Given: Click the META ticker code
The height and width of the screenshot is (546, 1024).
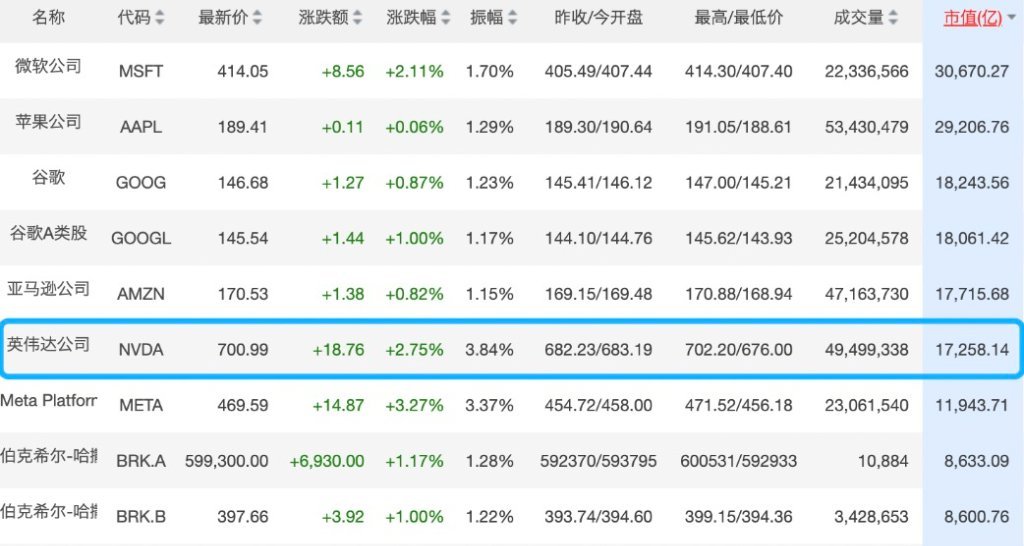Looking at the screenshot, I should pos(140,405).
